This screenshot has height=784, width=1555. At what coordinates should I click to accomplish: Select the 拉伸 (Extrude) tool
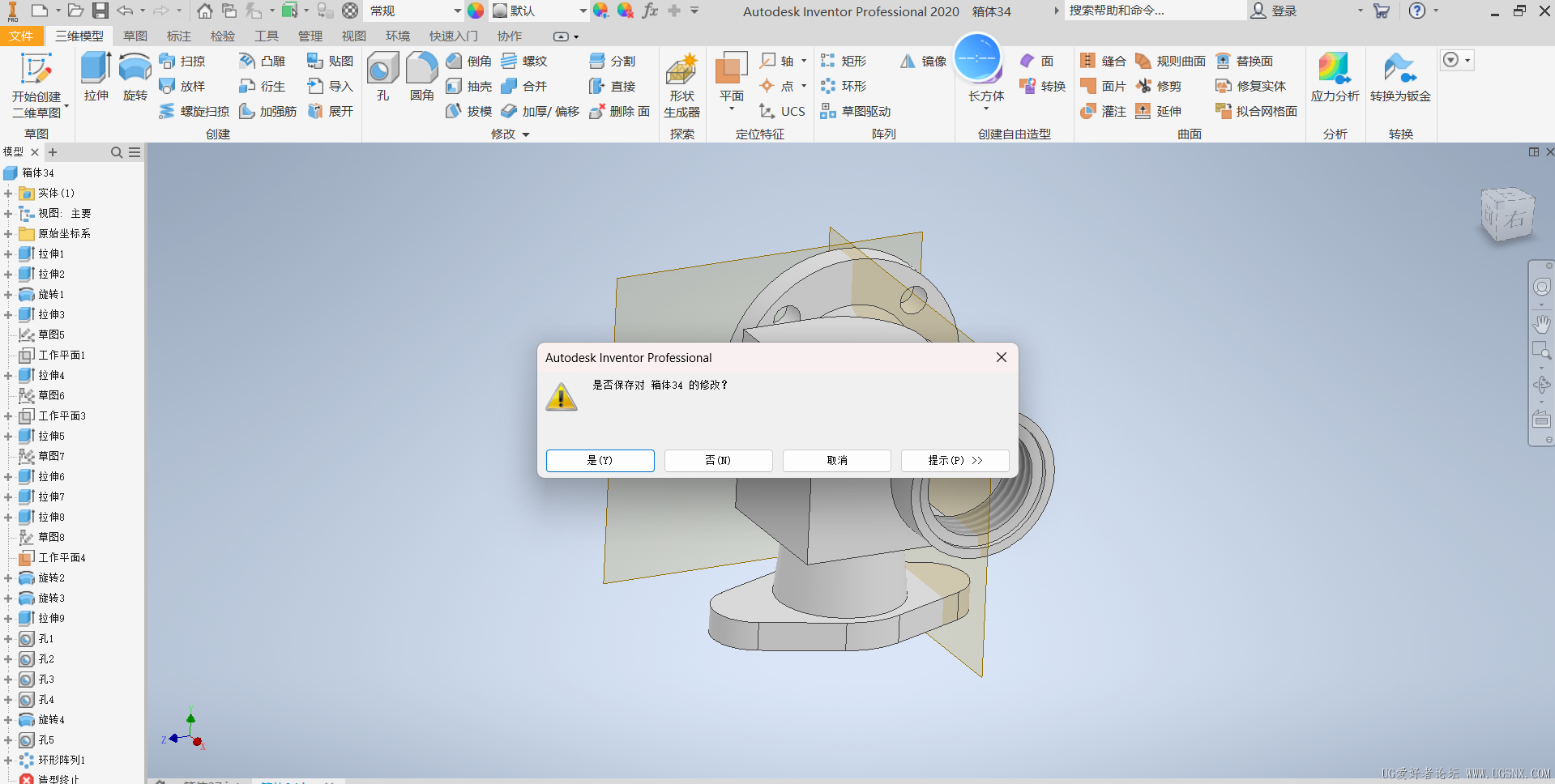[96, 77]
